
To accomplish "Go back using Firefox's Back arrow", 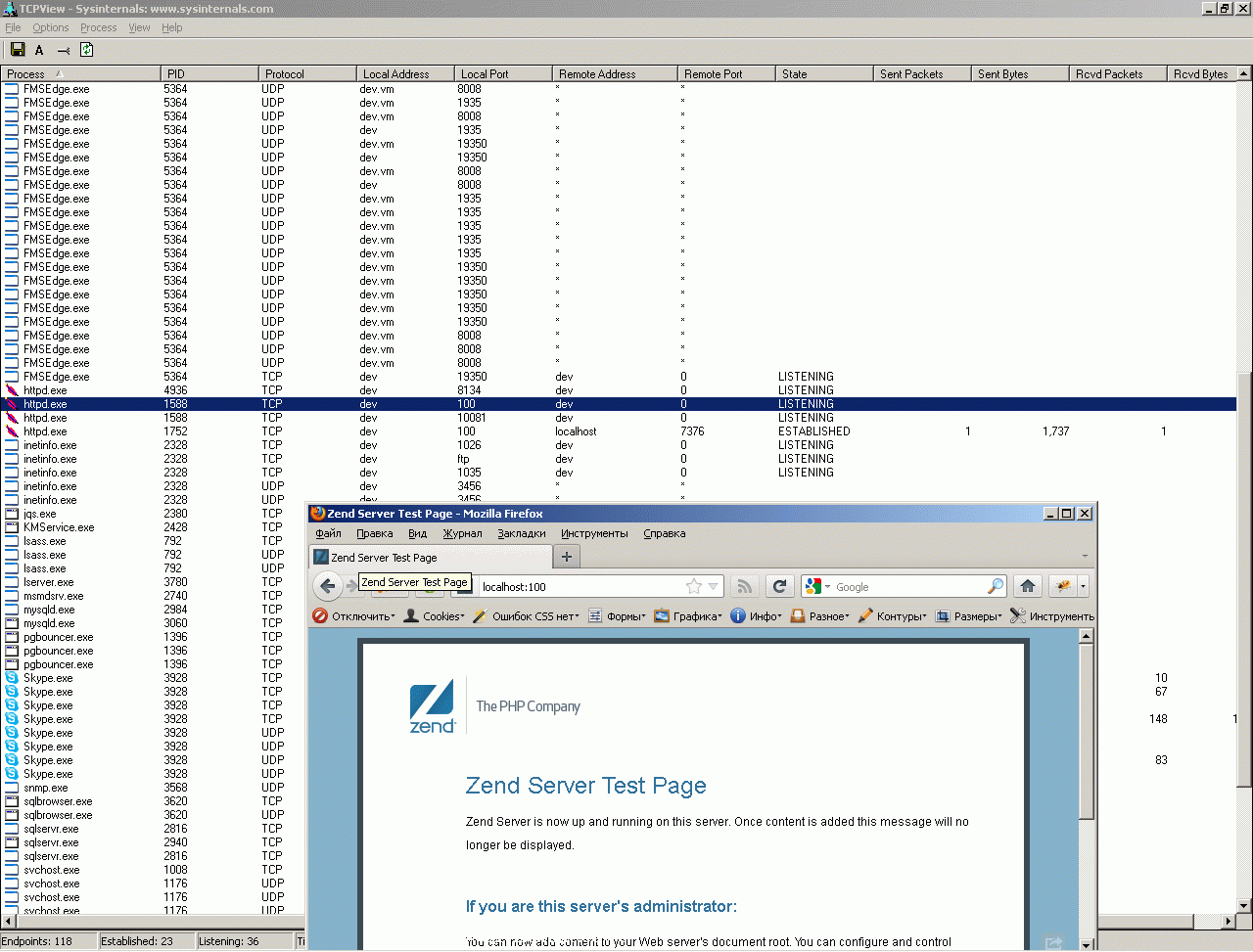I will (328, 586).
